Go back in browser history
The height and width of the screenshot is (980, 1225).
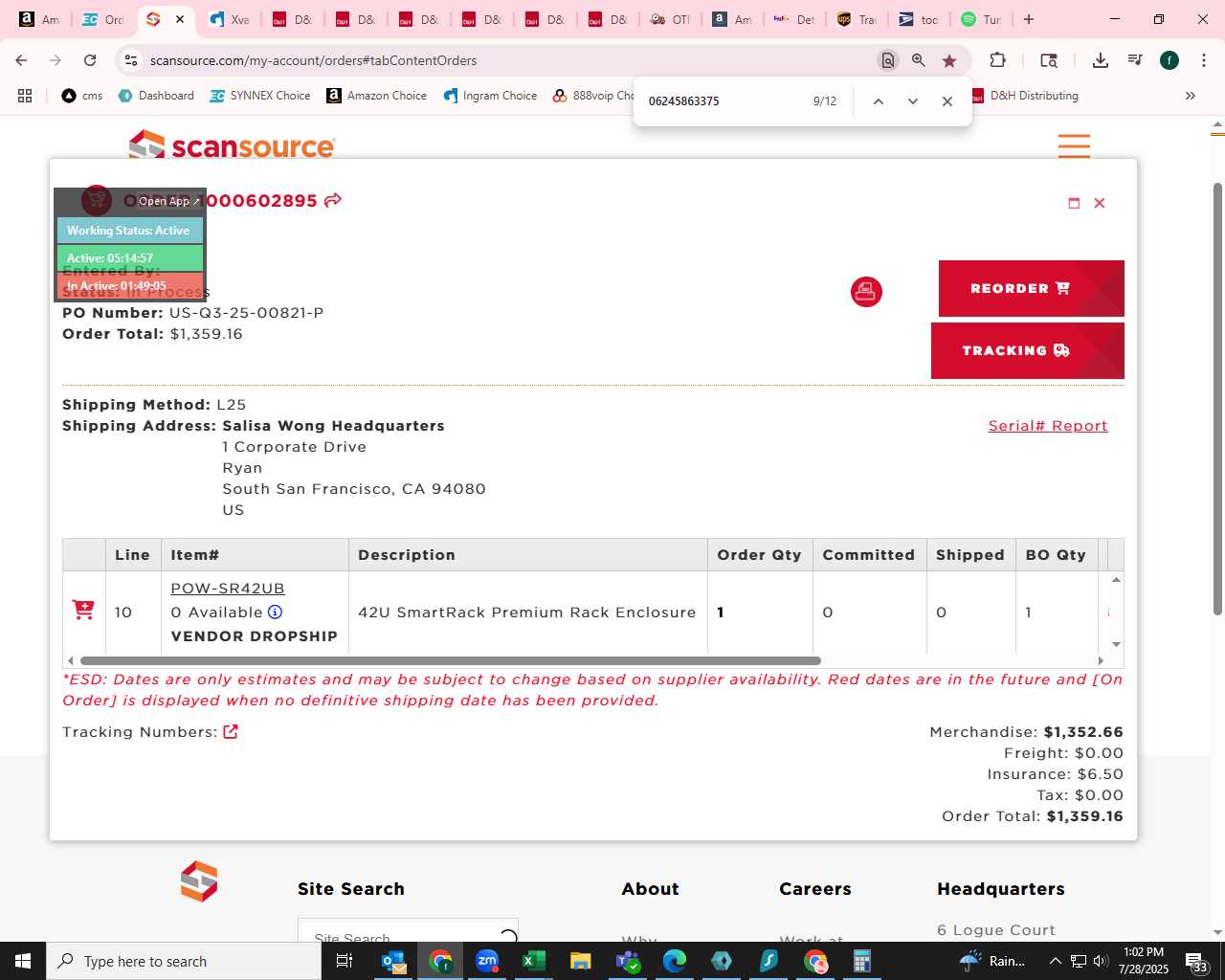(x=21, y=60)
